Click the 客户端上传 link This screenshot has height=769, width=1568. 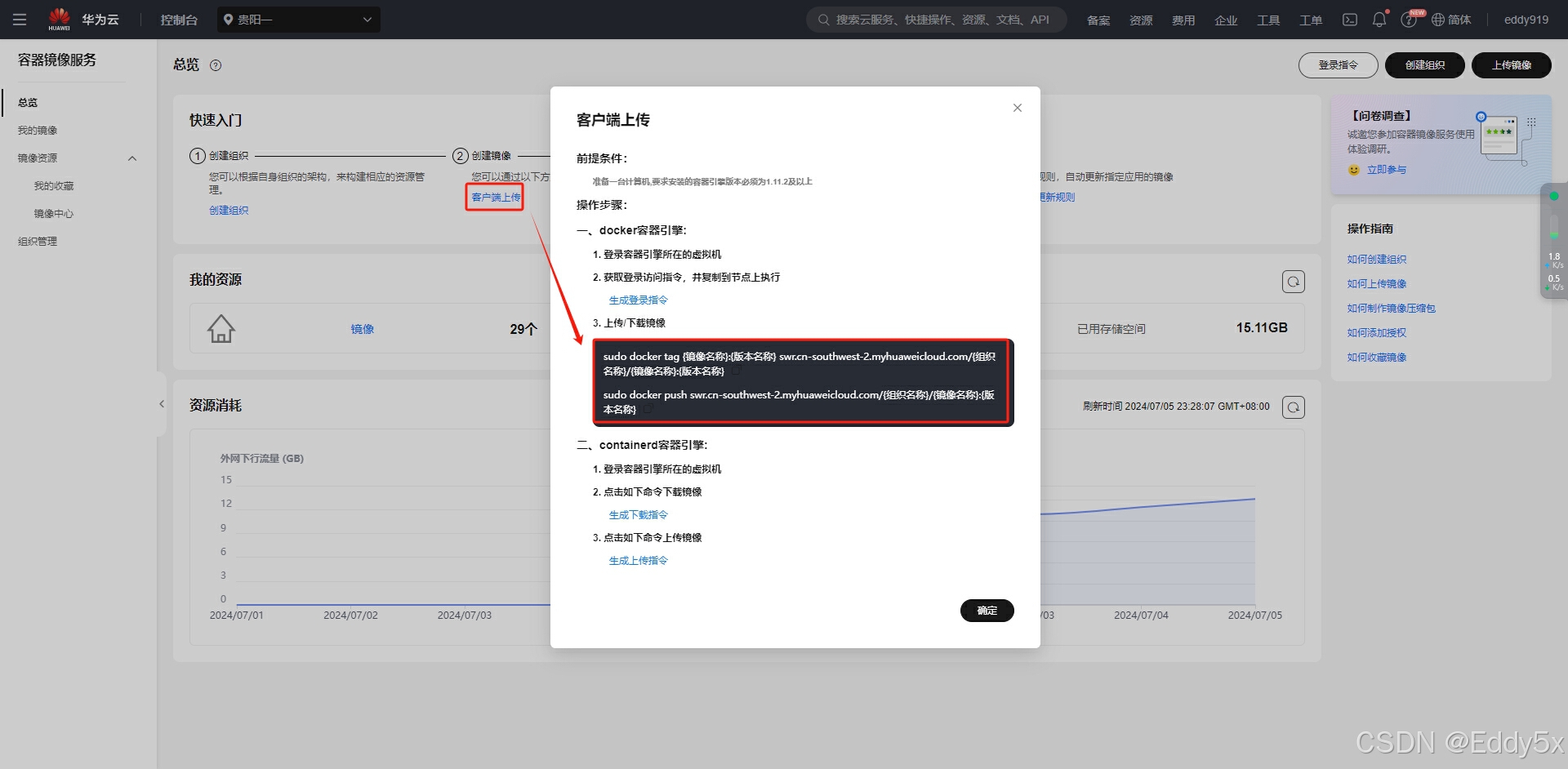[x=496, y=198]
